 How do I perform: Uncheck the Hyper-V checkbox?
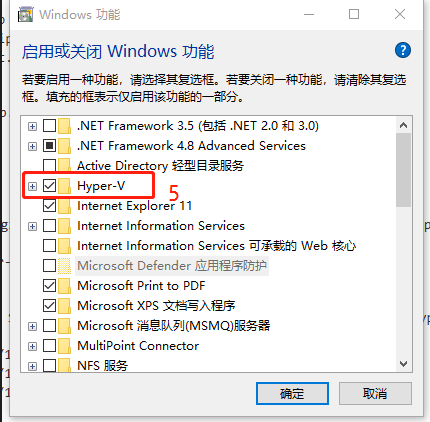[49, 186]
